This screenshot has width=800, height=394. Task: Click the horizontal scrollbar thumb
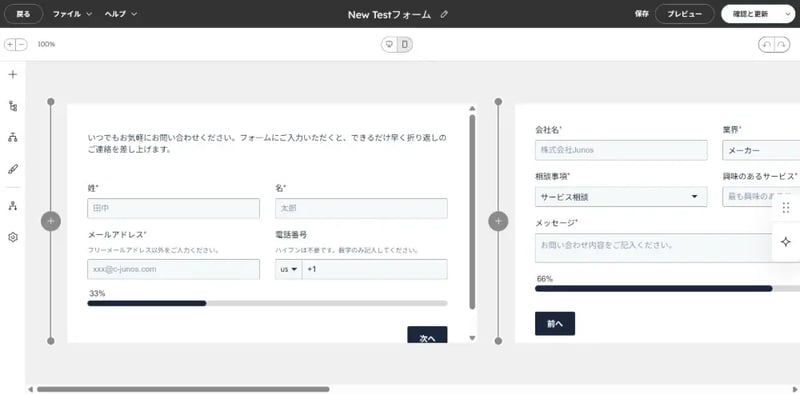coord(183,389)
